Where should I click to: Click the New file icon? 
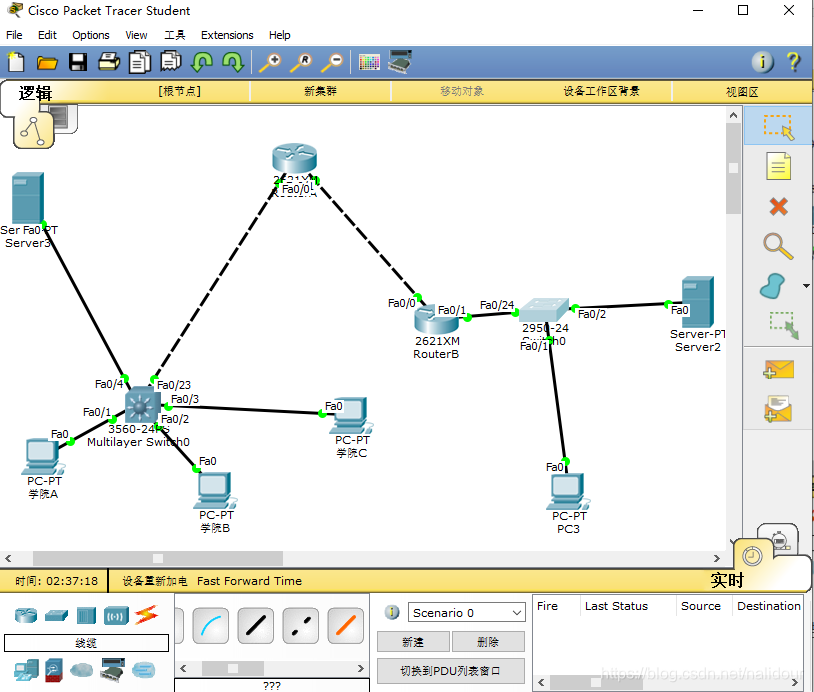pyautogui.click(x=16, y=62)
